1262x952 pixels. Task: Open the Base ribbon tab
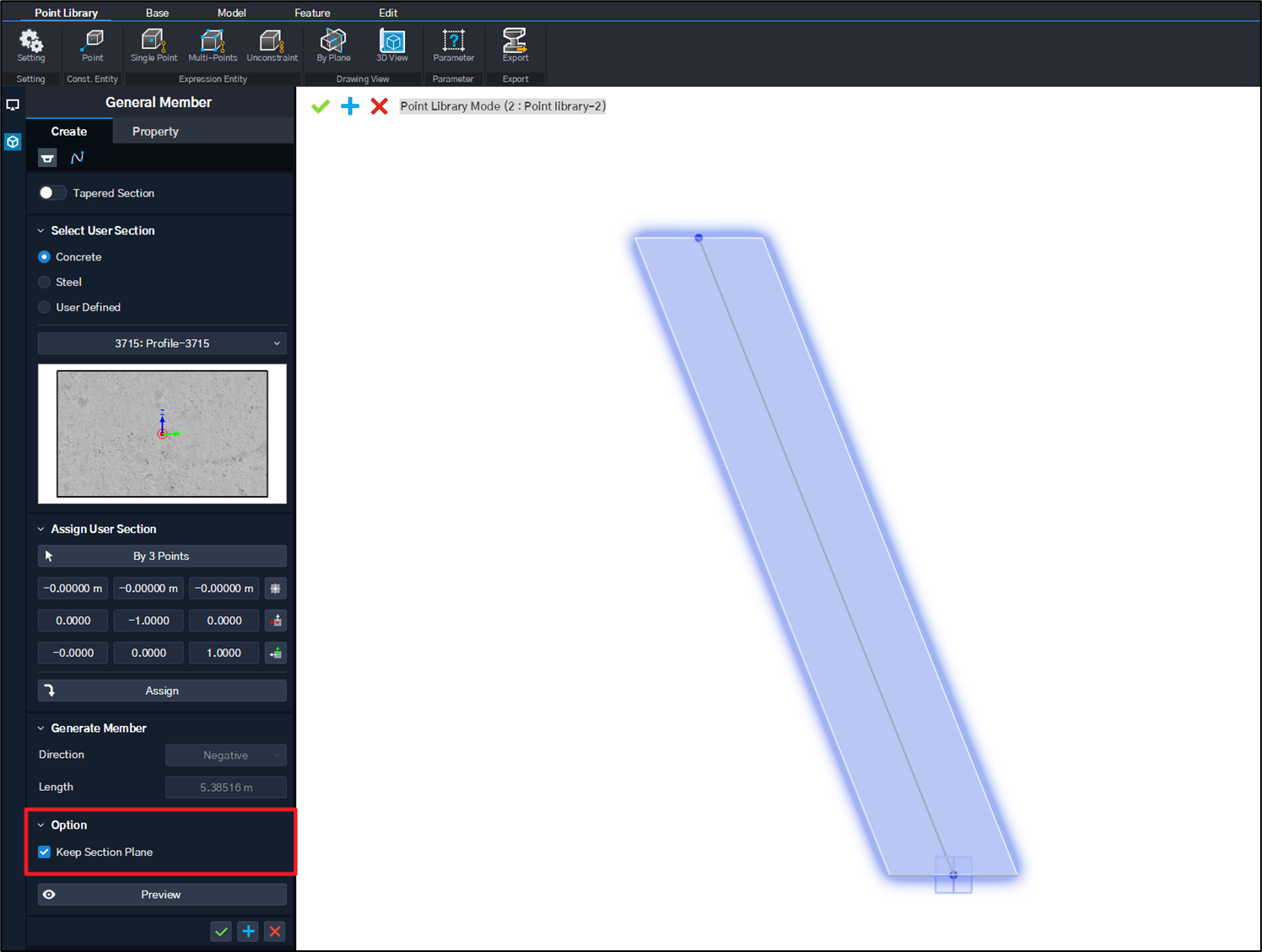(157, 13)
